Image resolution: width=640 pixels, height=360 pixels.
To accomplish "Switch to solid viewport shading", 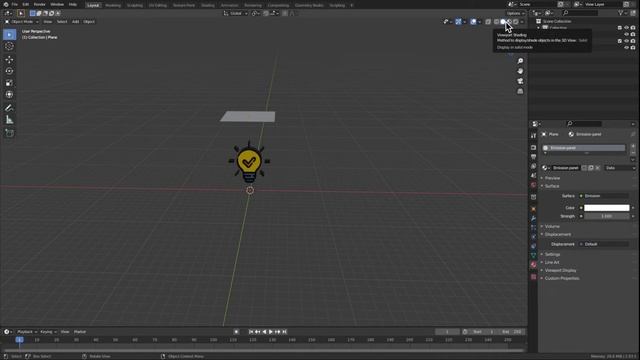I will tap(502, 22).
